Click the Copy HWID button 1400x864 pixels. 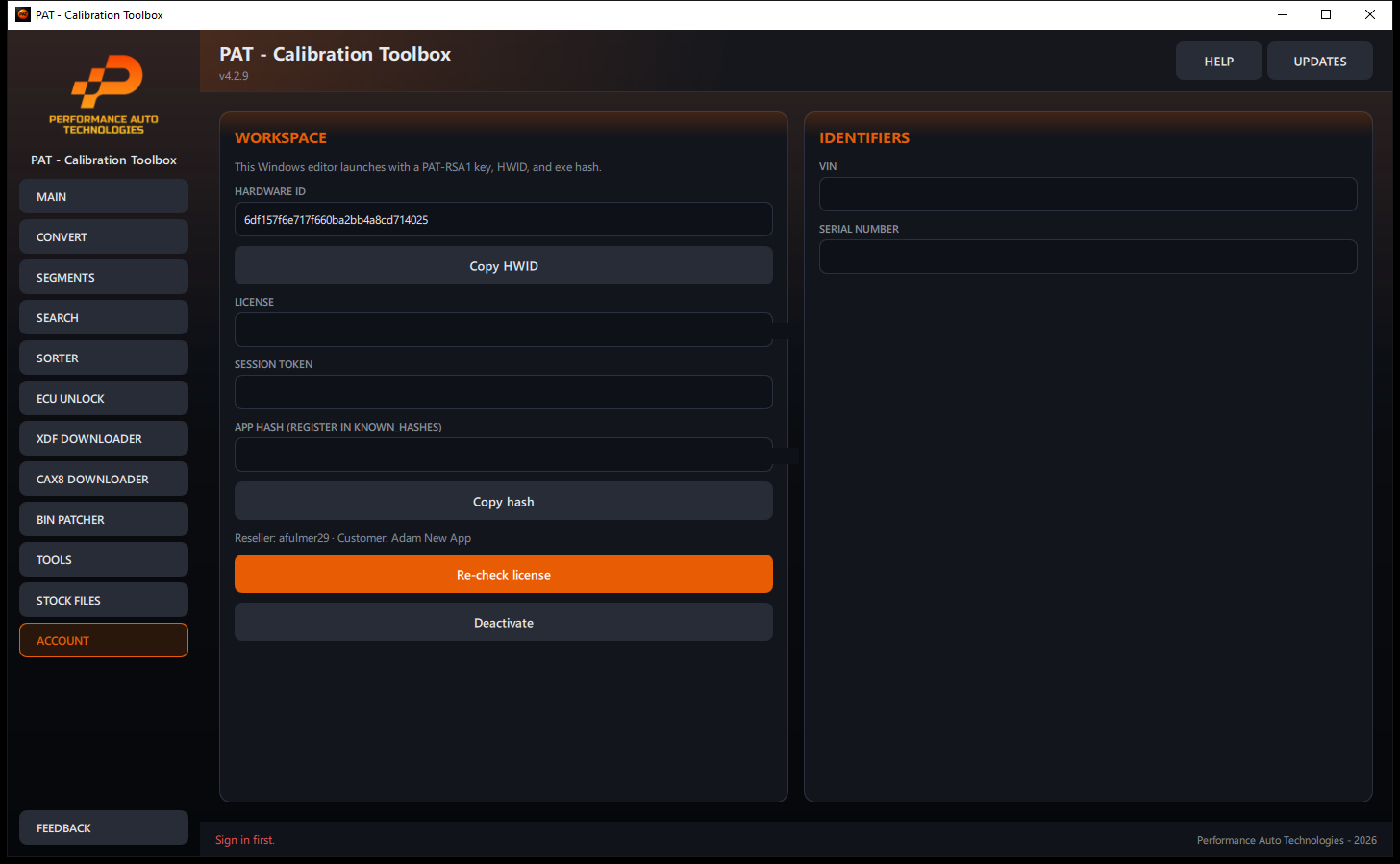tap(504, 265)
